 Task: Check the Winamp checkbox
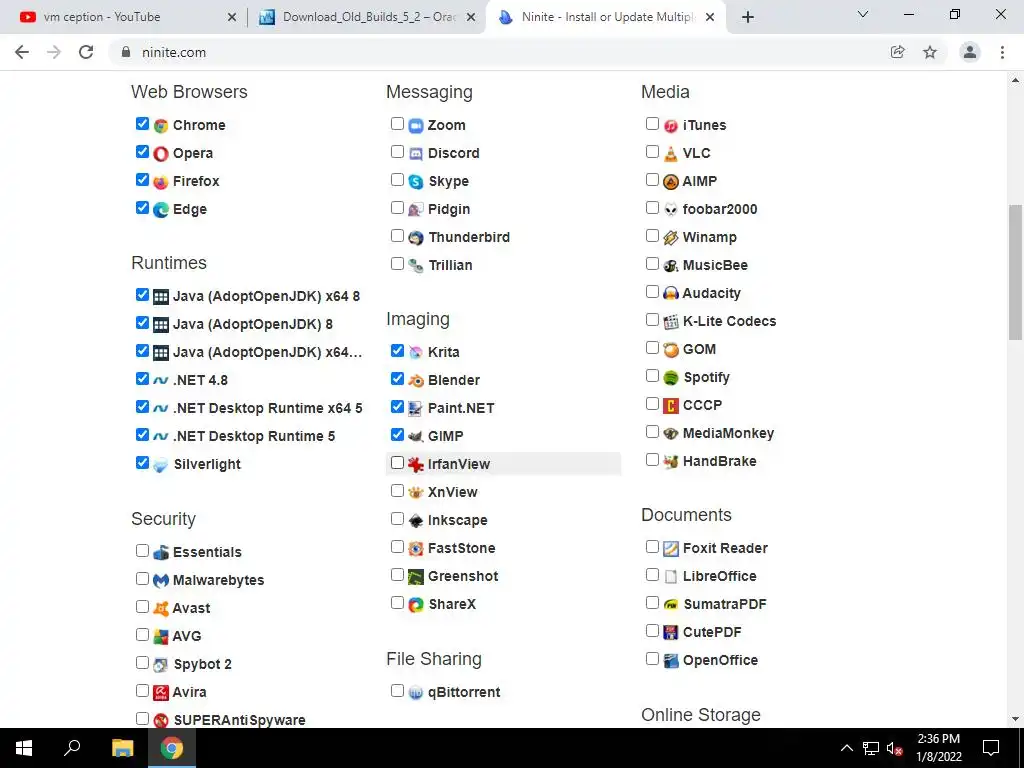coord(652,236)
